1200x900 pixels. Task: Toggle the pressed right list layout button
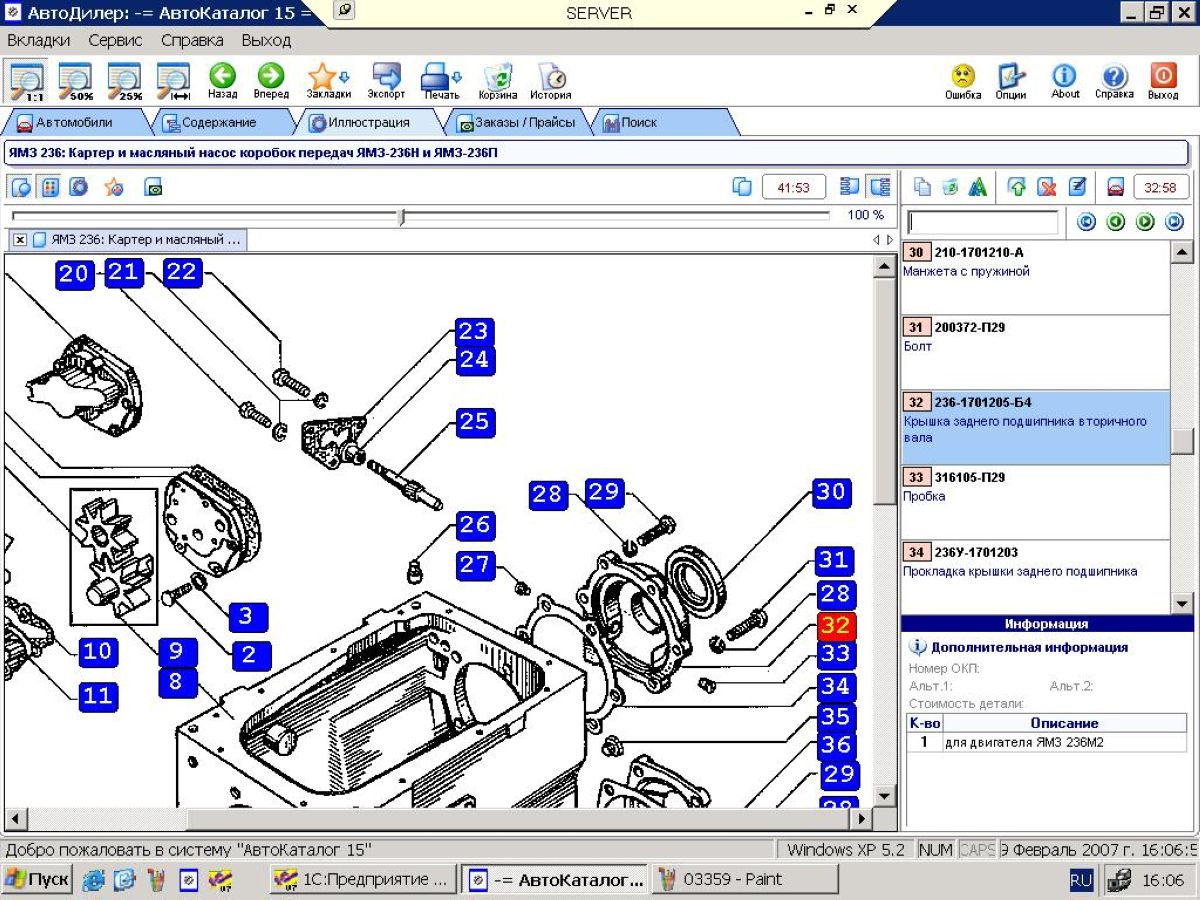coord(880,187)
